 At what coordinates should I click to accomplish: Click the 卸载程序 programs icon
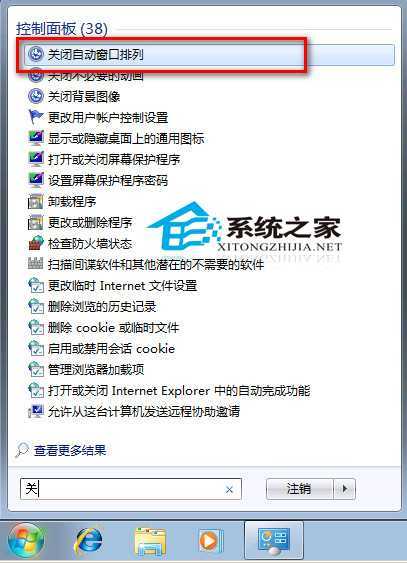(36, 201)
